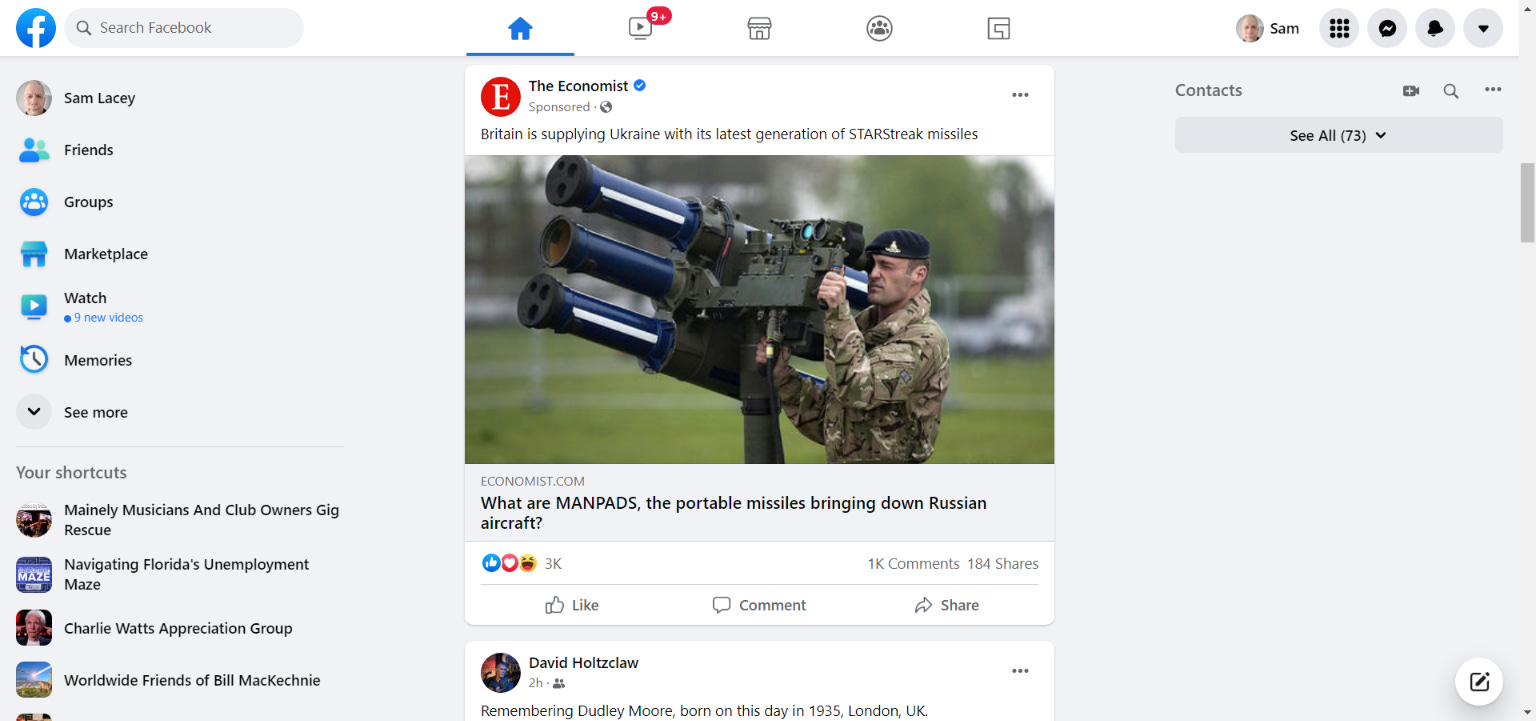Open the new message compose icon
The width and height of the screenshot is (1536, 721).
1479,682
